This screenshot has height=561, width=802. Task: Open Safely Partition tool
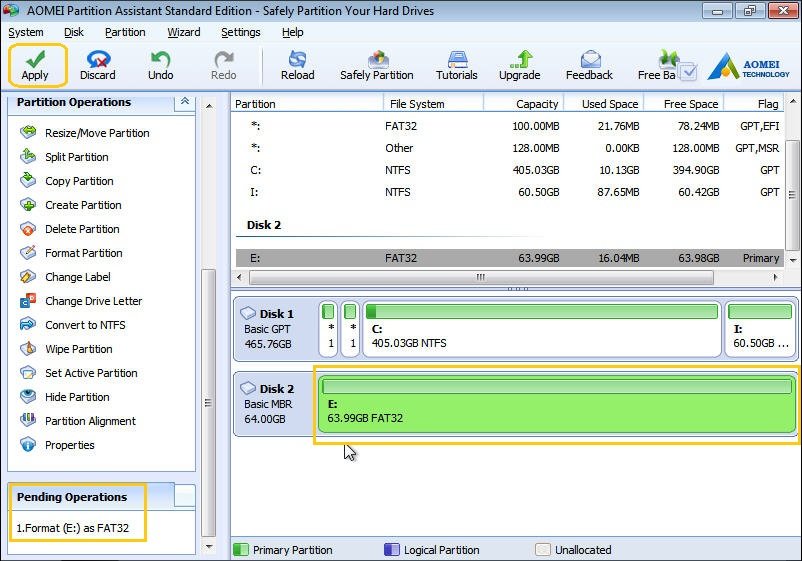pos(377,65)
